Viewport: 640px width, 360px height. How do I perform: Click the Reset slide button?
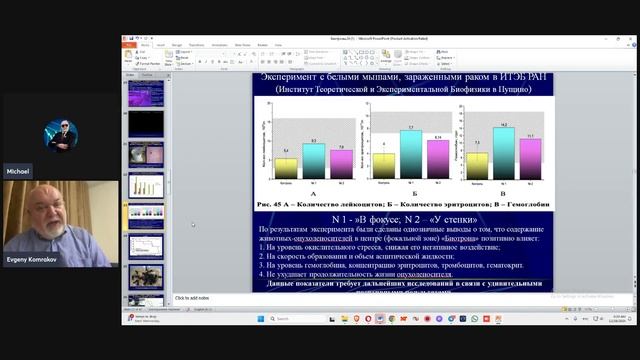182,58
